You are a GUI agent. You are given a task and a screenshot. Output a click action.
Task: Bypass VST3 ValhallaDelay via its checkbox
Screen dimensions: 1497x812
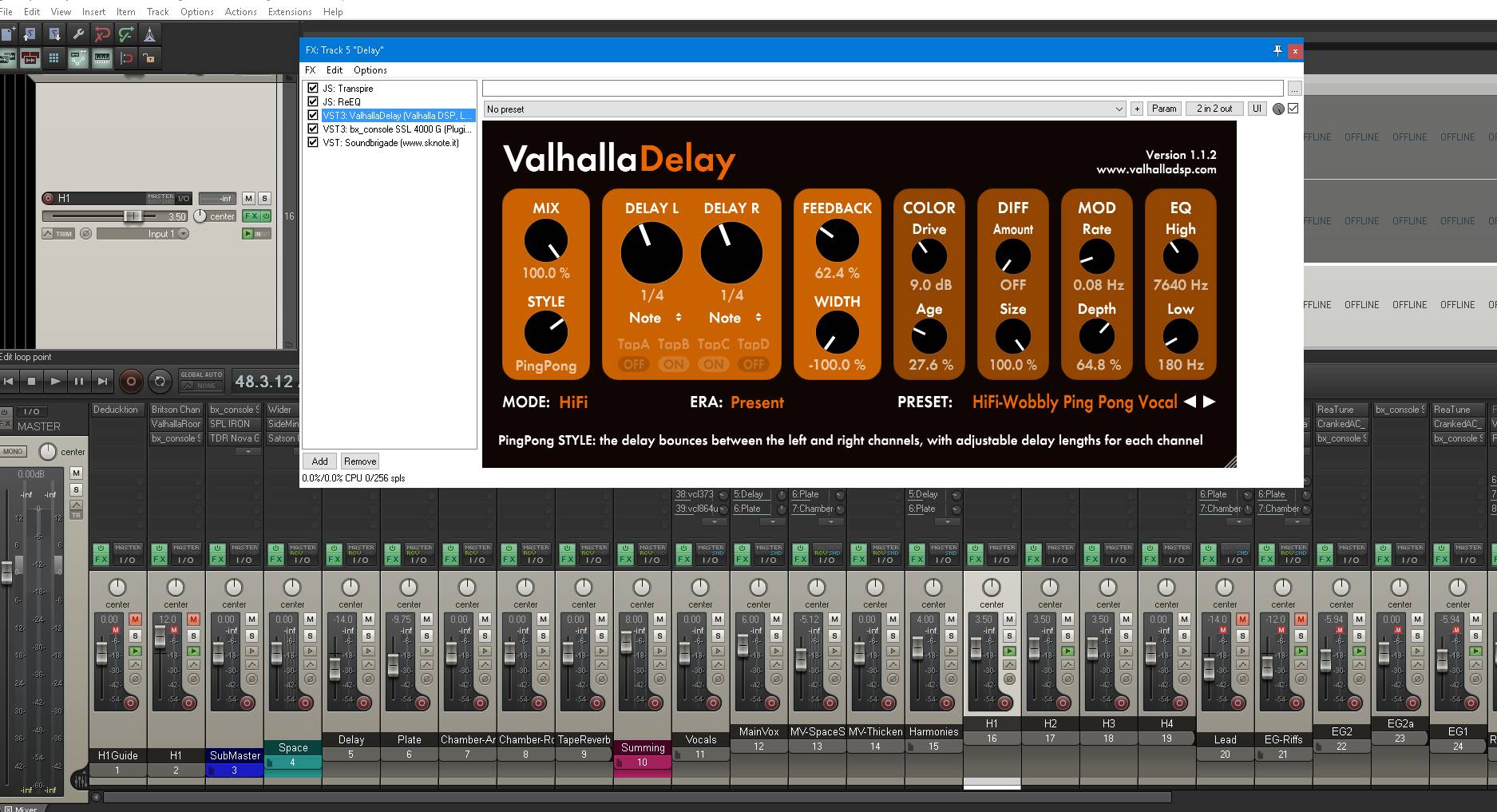pyautogui.click(x=313, y=115)
